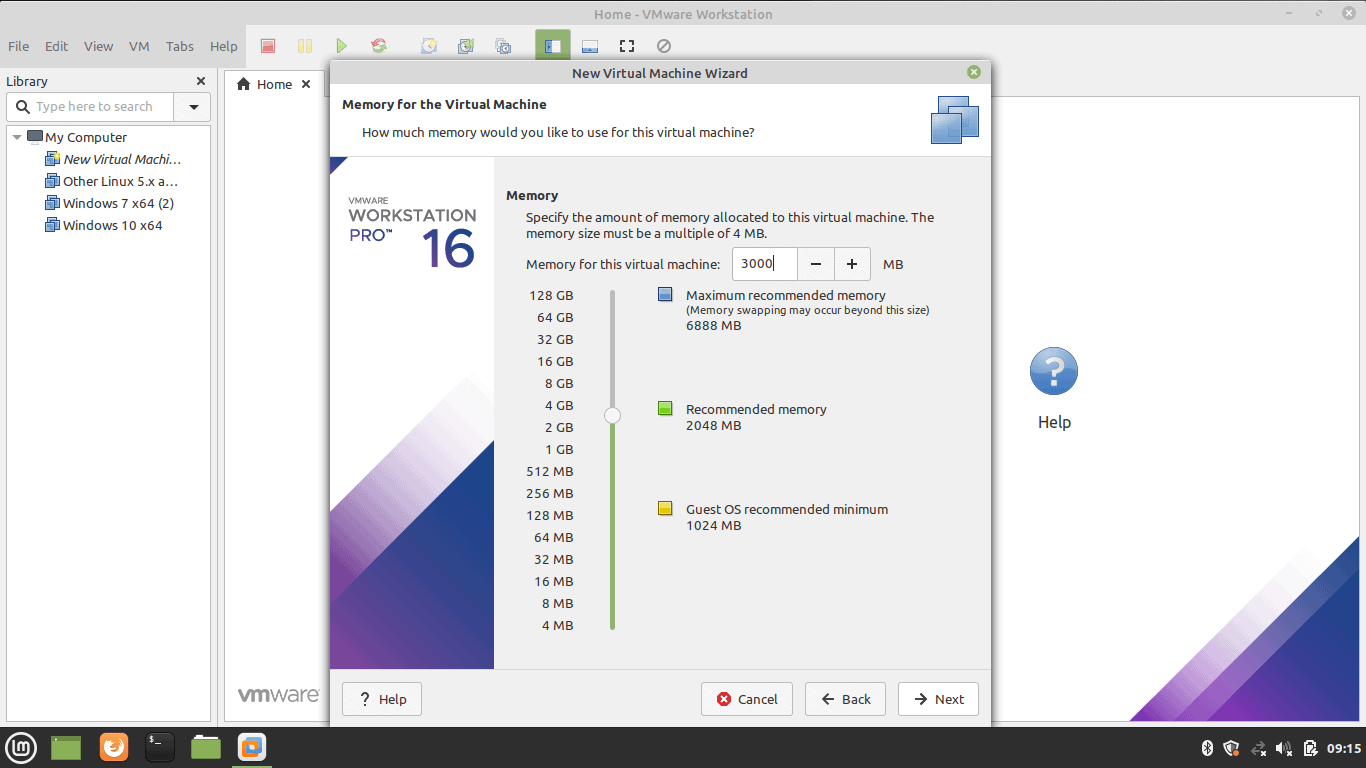This screenshot has width=1366, height=768.
Task: Click the wizard's stacked windows header icon
Action: coord(955,120)
